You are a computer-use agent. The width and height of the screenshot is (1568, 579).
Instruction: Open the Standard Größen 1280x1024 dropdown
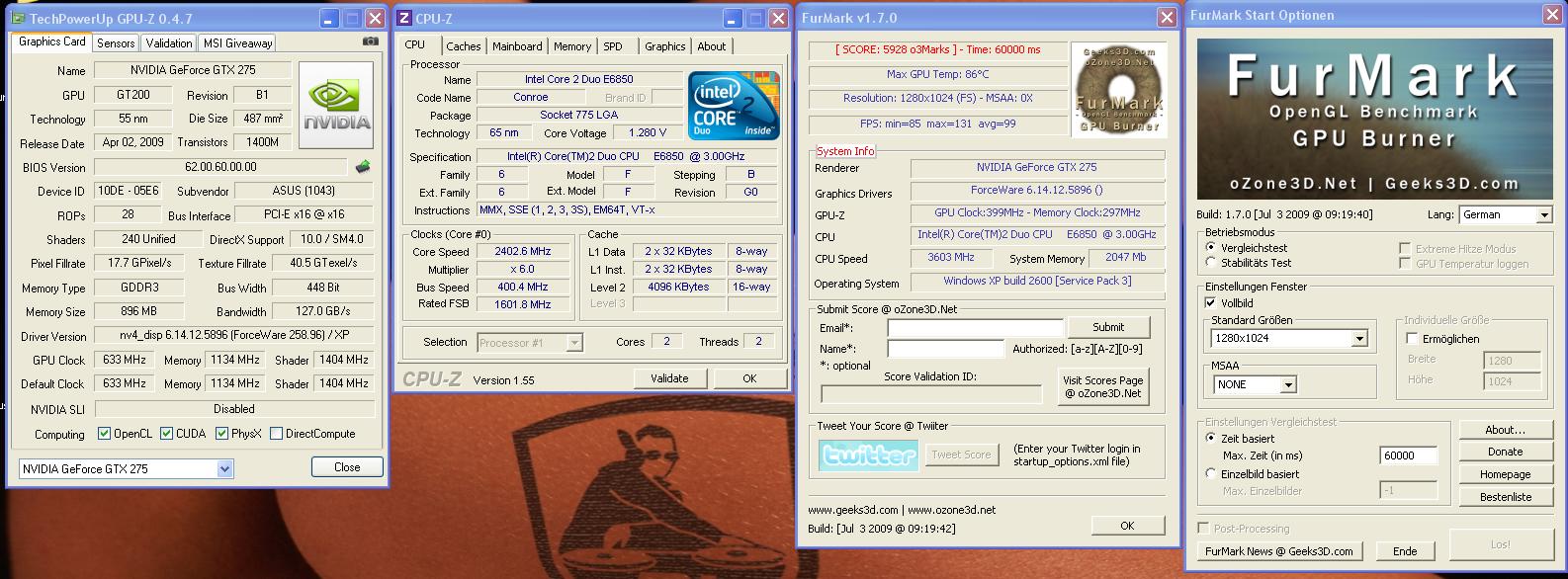point(1358,339)
